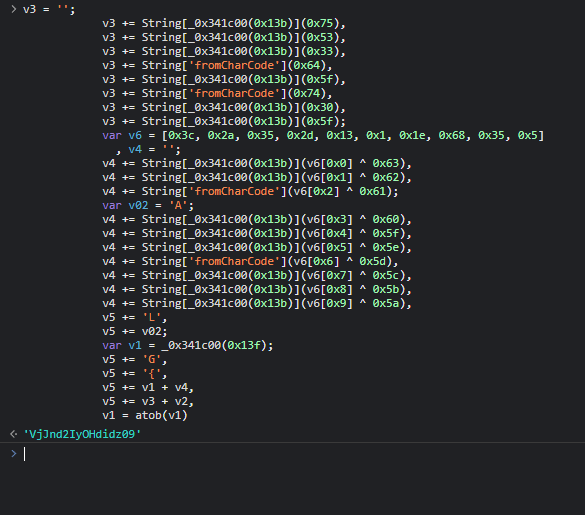Click the line ", v4 = '';"
The width and height of the screenshot is (585, 515).
pos(148,150)
